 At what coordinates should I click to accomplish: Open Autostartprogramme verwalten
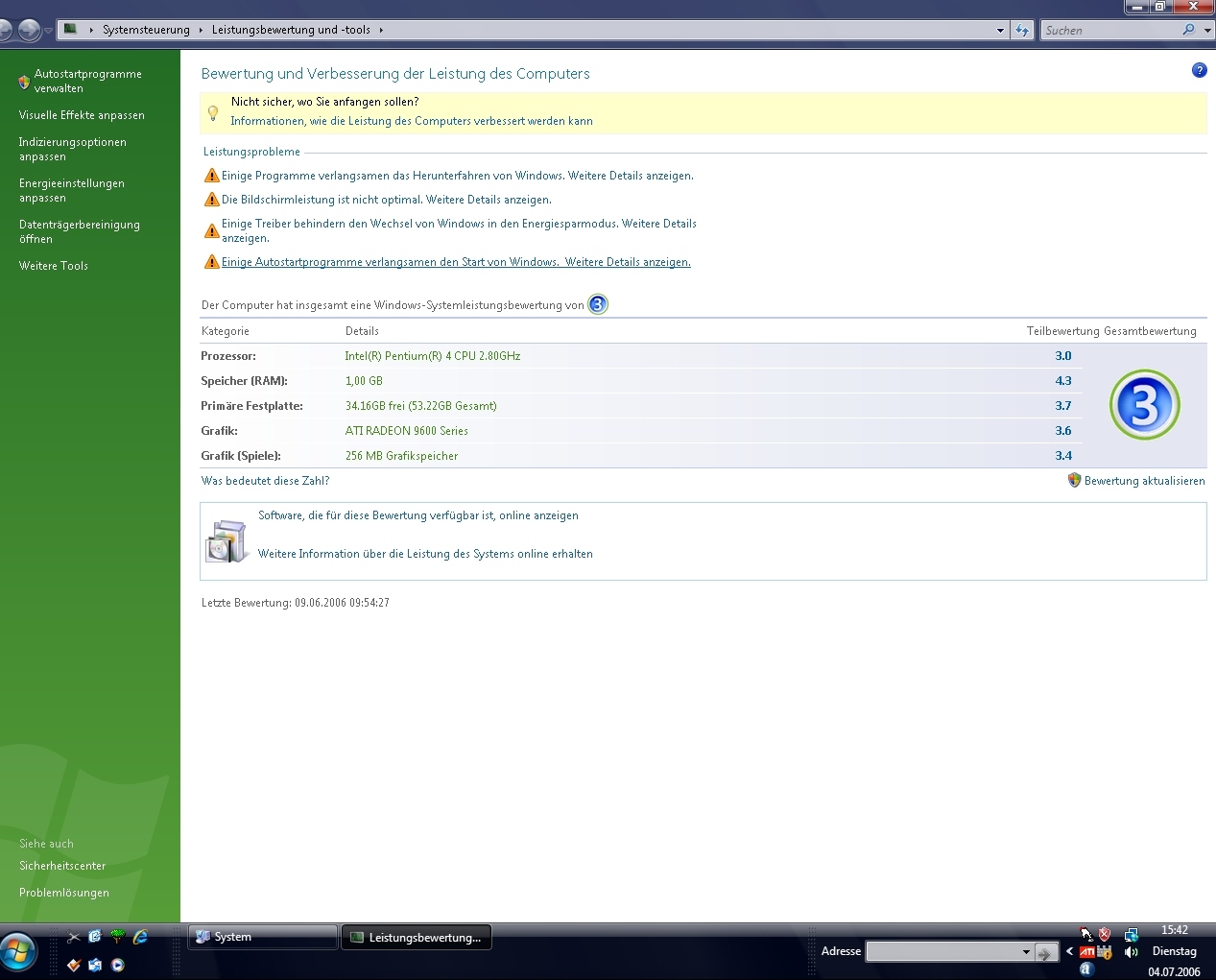click(x=87, y=81)
